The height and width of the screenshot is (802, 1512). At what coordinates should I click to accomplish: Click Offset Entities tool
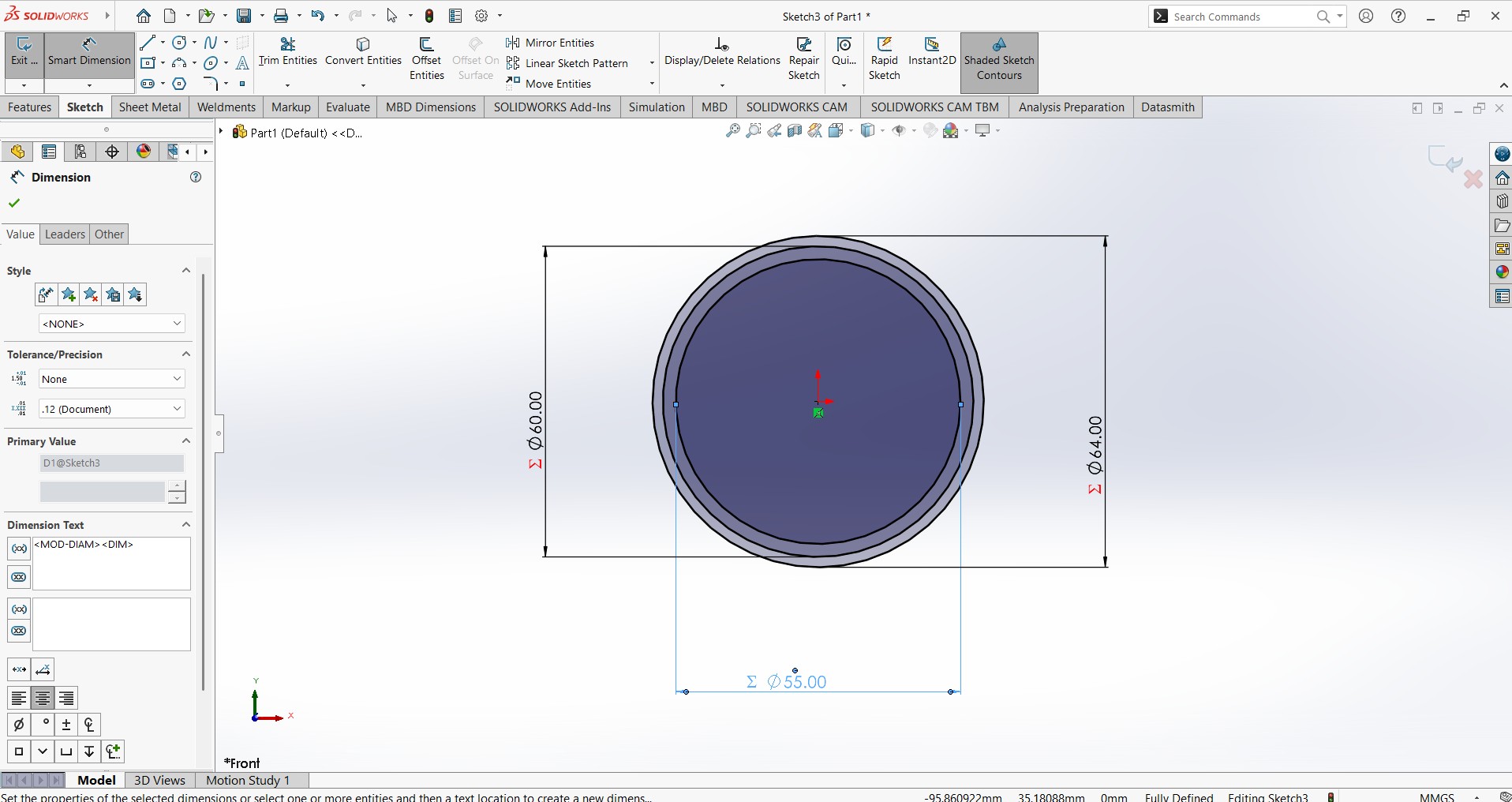coord(427,58)
